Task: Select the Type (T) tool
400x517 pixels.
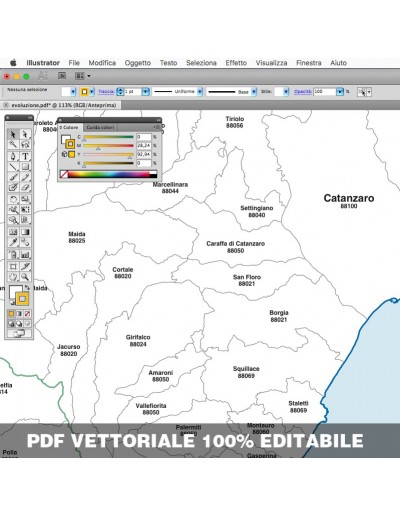Action: click(25, 156)
